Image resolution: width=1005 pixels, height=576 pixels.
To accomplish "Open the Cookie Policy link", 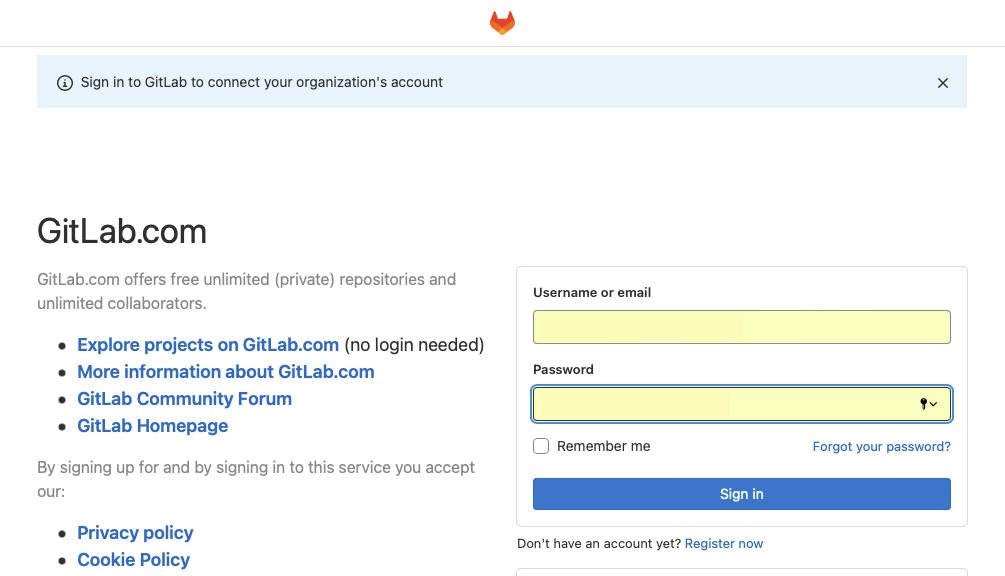I will click(x=133, y=559).
